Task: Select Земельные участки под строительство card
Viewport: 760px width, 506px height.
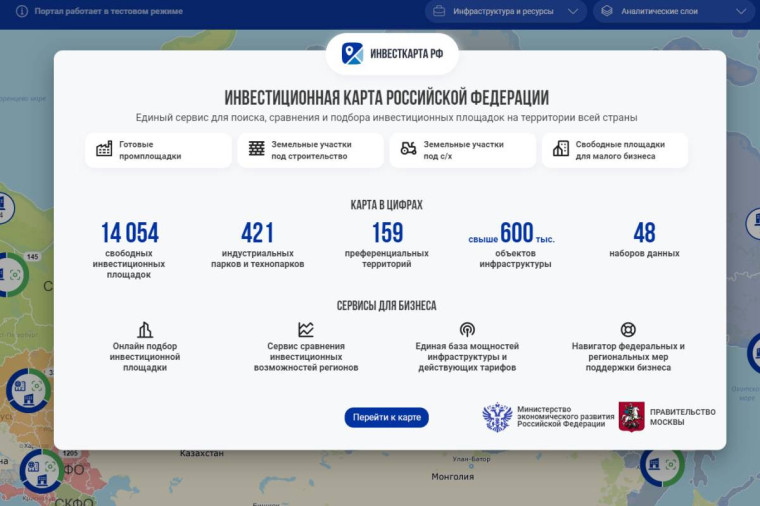Action: tap(311, 150)
